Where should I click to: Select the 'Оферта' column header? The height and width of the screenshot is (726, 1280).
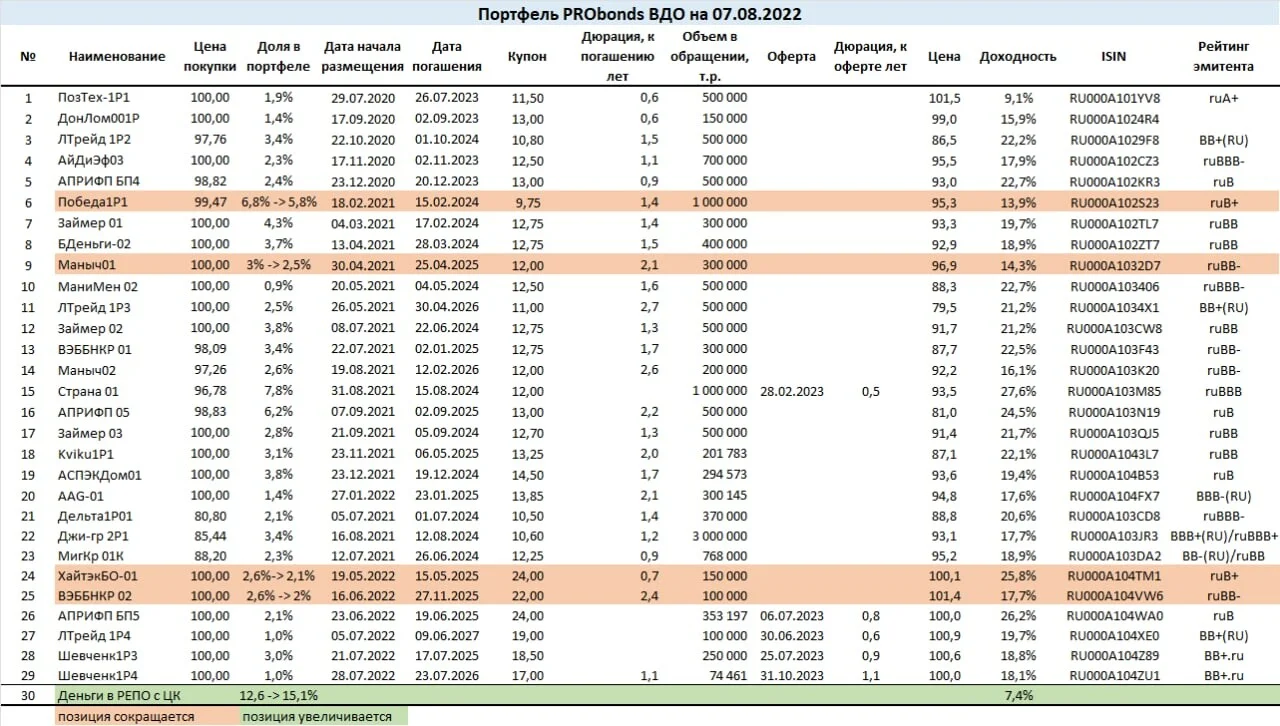pyautogui.click(x=791, y=57)
